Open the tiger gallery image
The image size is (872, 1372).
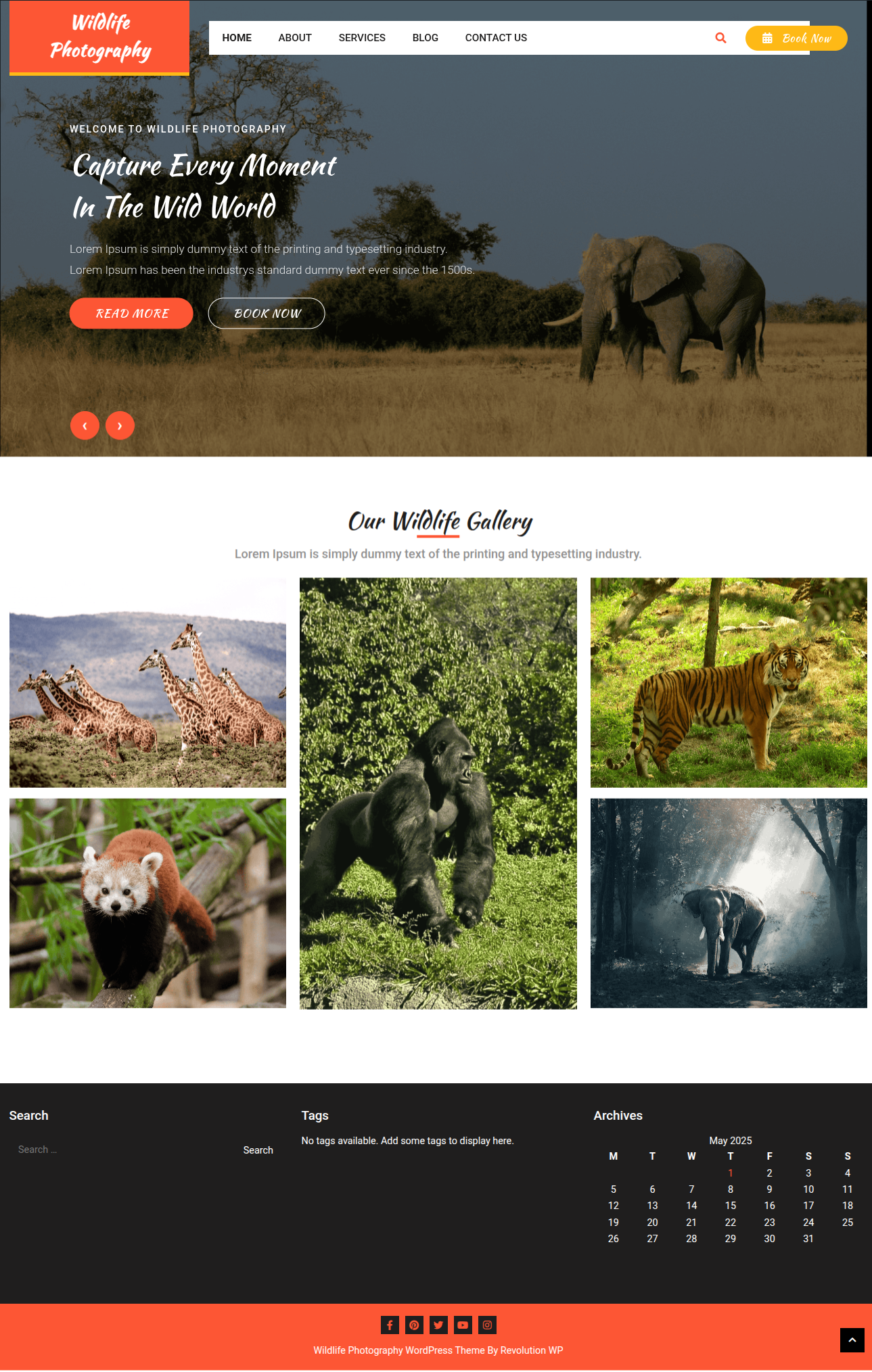click(x=729, y=682)
